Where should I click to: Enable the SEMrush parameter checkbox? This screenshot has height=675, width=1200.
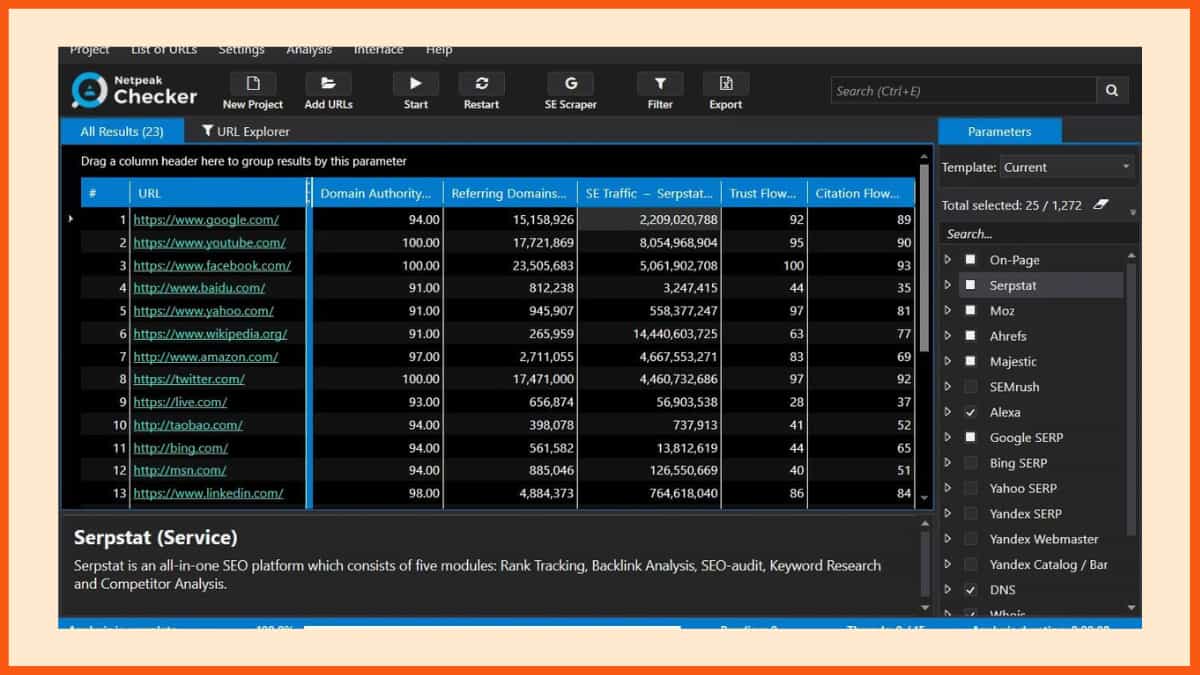(970, 387)
